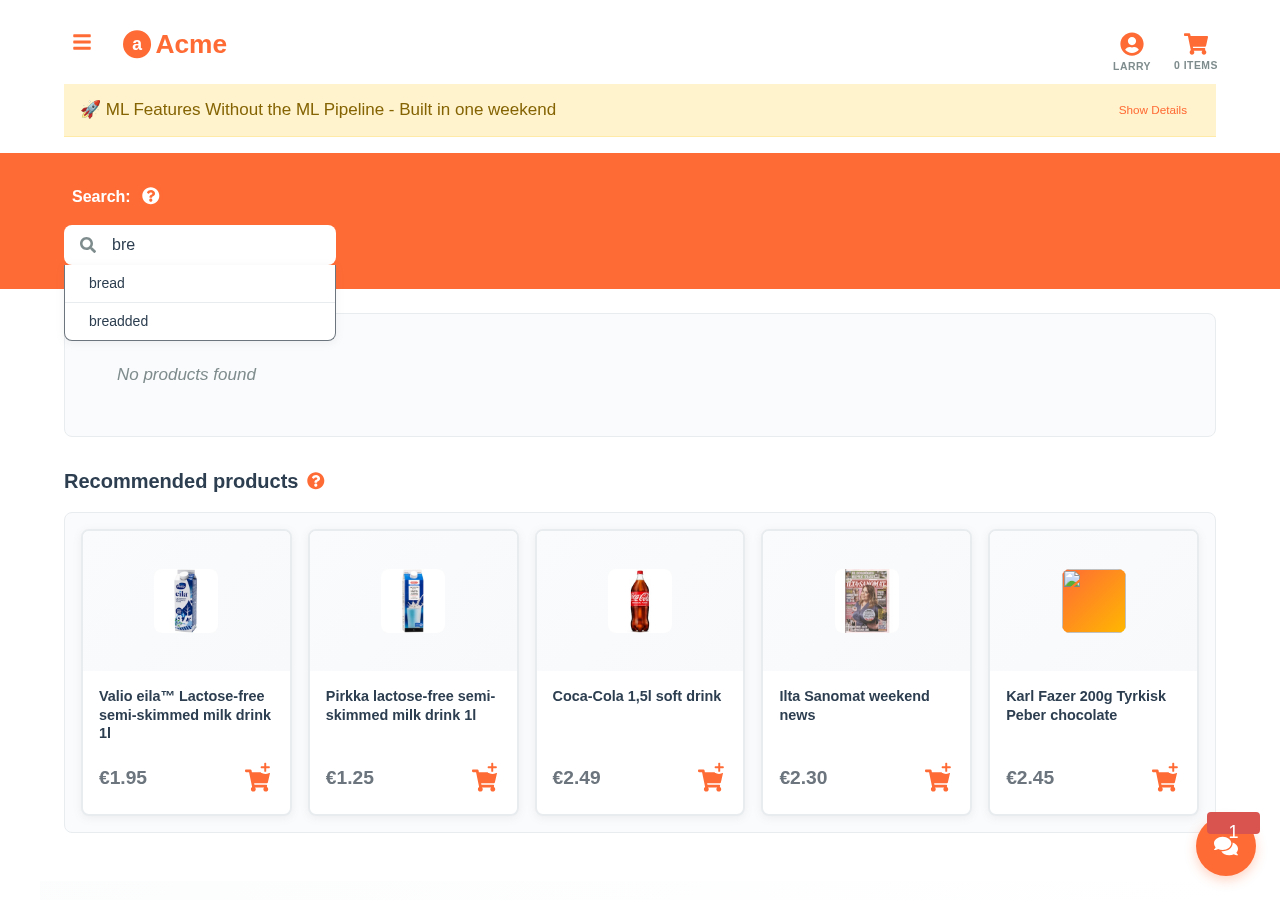The width and height of the screenshot is (1280, 900).
Task: Add Pirkka lactose-free milk to cart
Action: 485,777
